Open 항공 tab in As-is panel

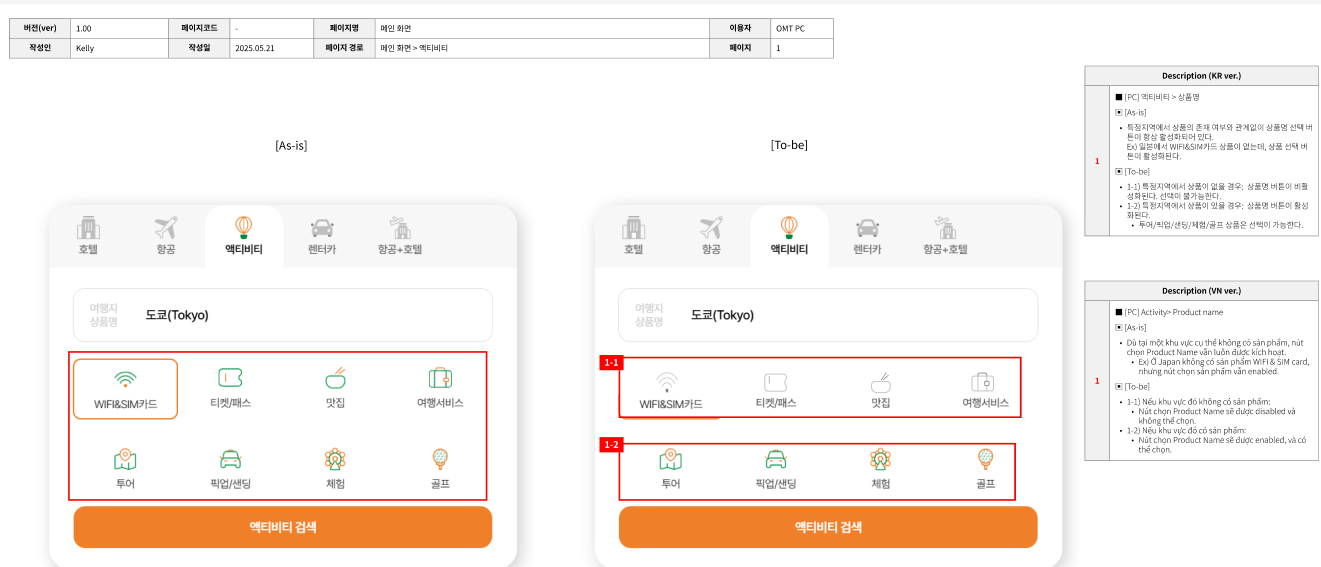click(166, 236)
